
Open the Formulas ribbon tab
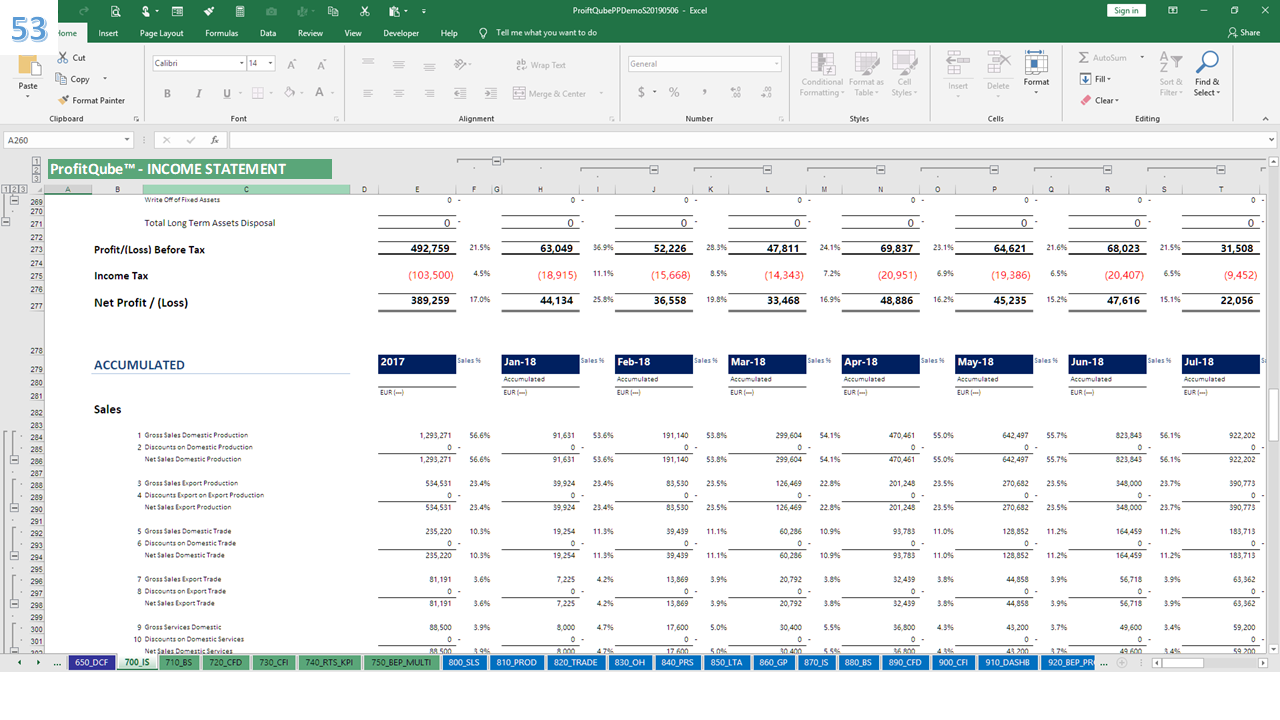click(x=221, y=33)
